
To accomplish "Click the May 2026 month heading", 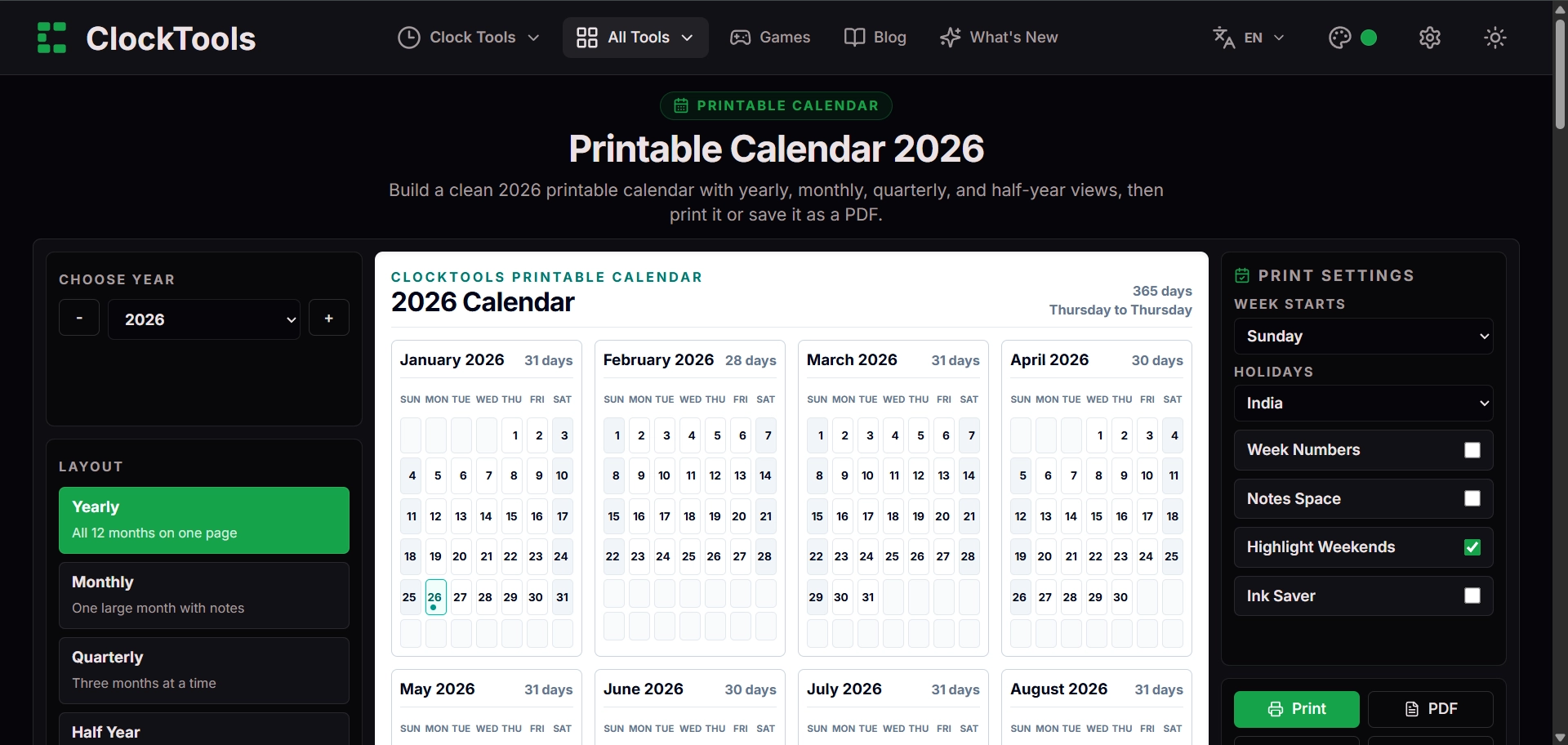I will pos(437,689).
